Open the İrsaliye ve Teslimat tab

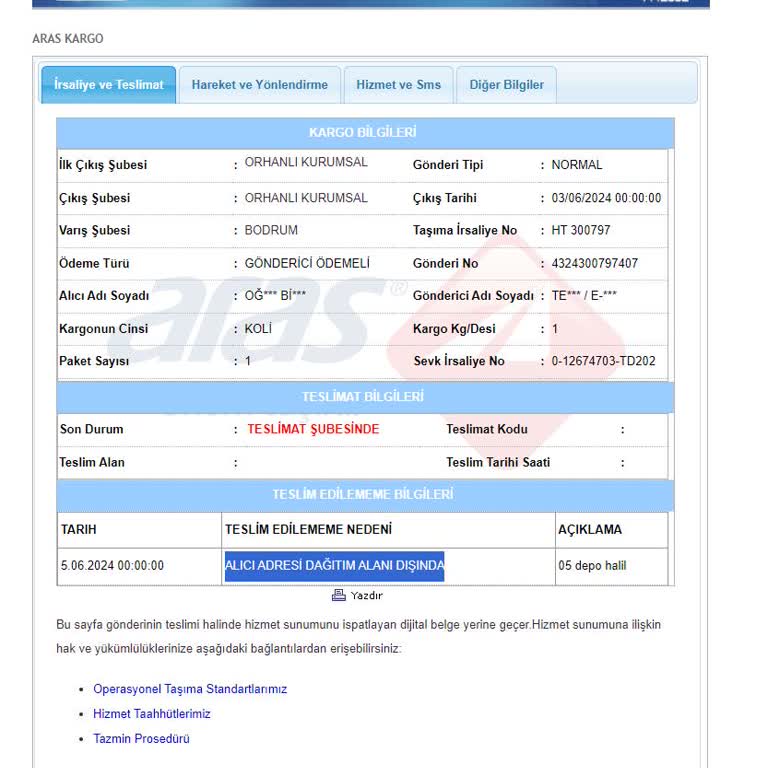click(x=108, y=85)
